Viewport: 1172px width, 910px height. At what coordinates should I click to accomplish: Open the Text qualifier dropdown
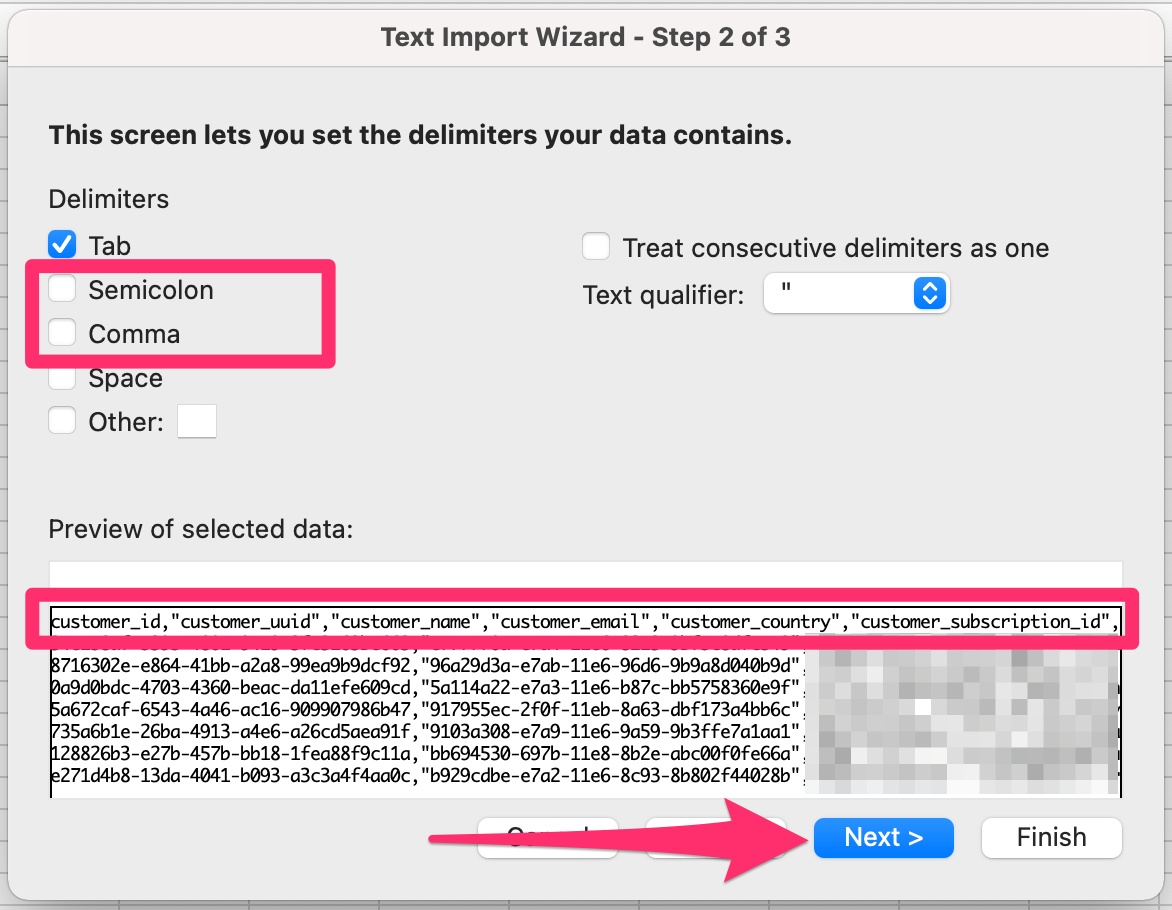[x=856, y=293]
